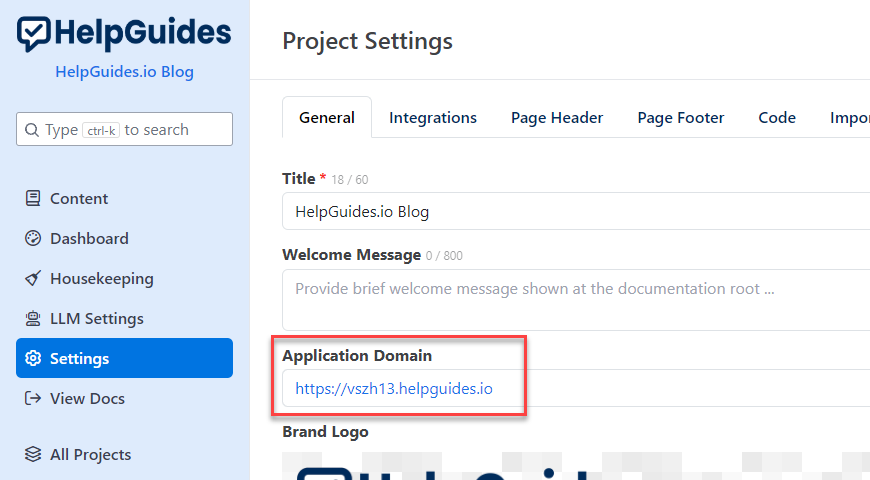Open the Page Header tab

point(557,118)
